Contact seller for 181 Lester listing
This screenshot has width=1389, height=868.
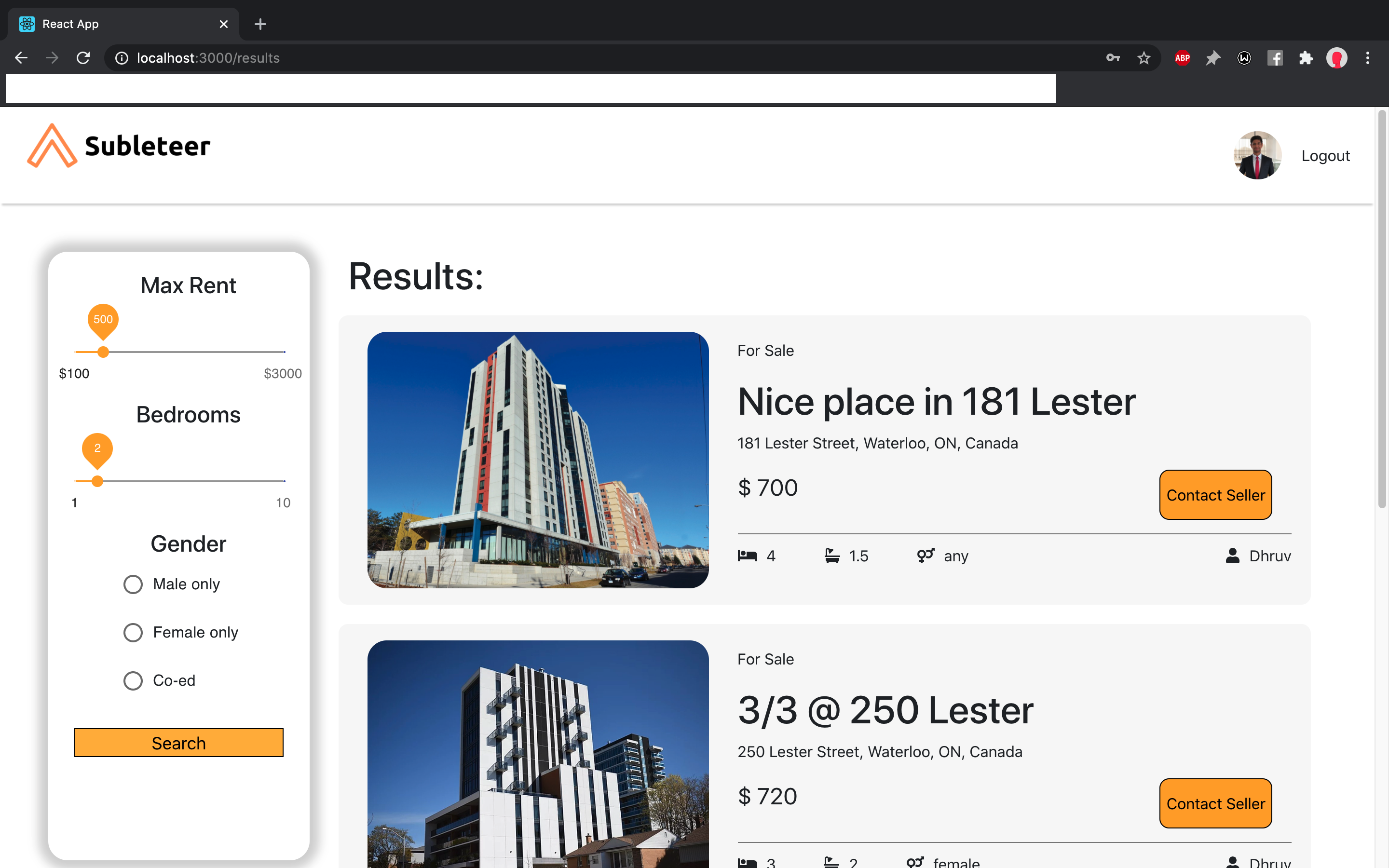(x=1215, y=495)
